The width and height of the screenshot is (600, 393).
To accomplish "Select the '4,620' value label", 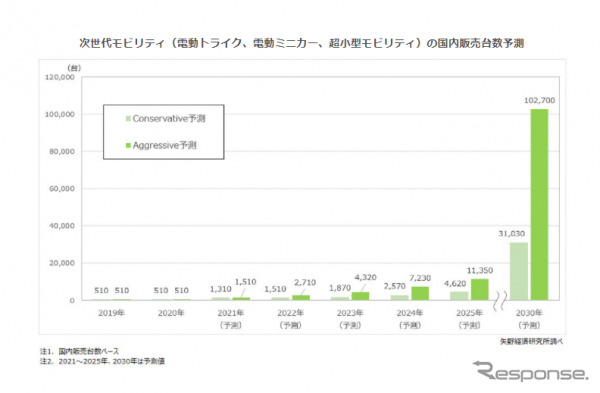I will pos(455,284).
